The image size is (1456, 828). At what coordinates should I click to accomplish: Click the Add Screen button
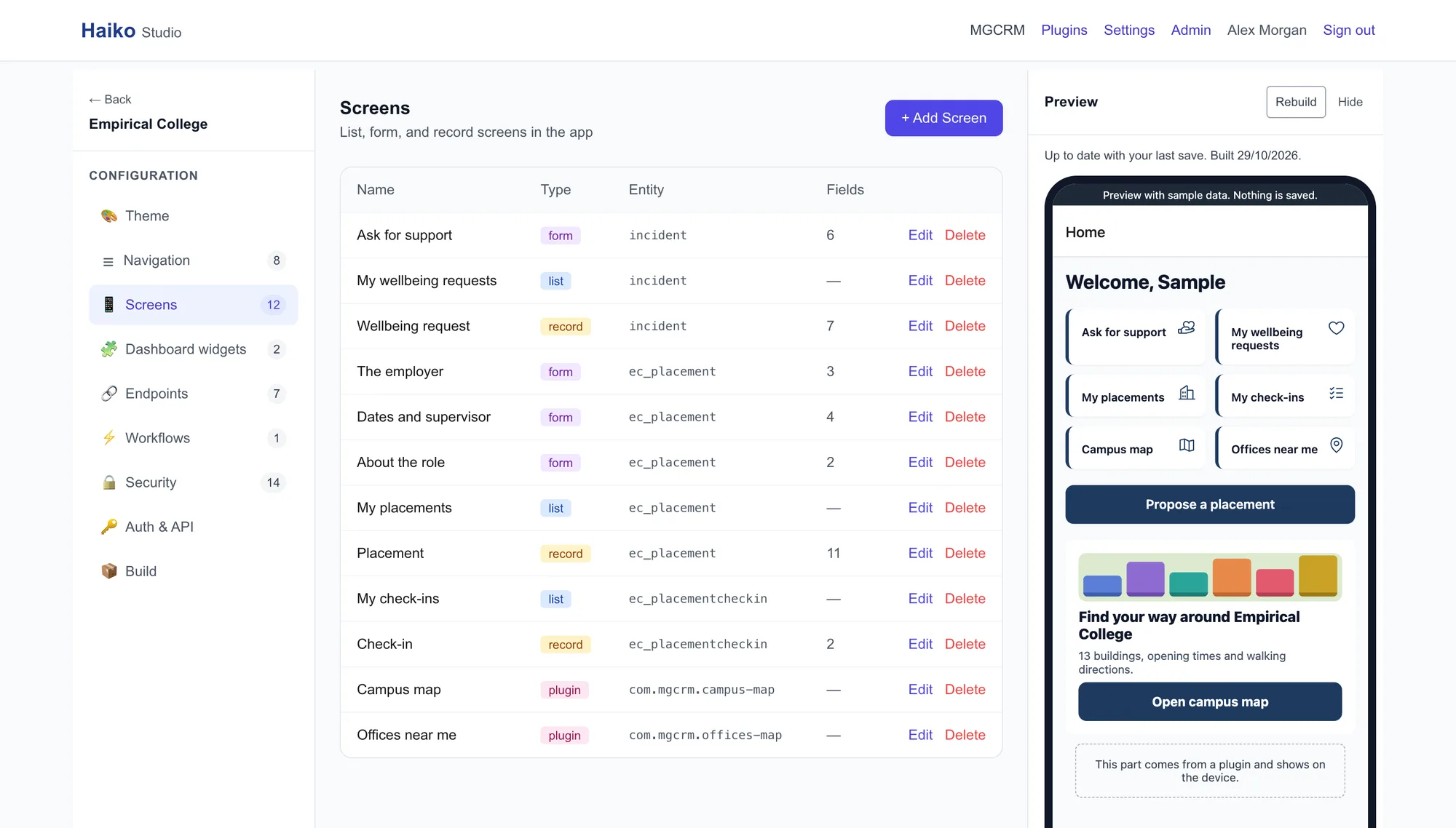pos(943,118)
